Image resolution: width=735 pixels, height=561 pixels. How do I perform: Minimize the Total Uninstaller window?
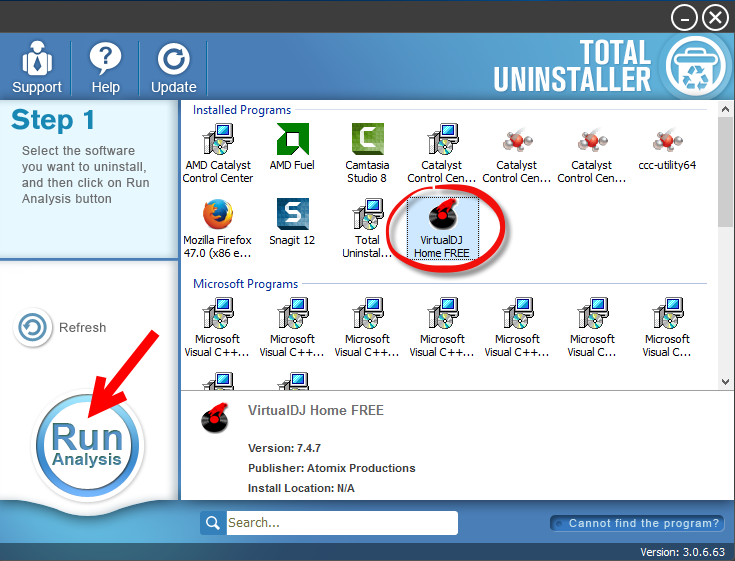pyautogui.click(x=684, y=18)
